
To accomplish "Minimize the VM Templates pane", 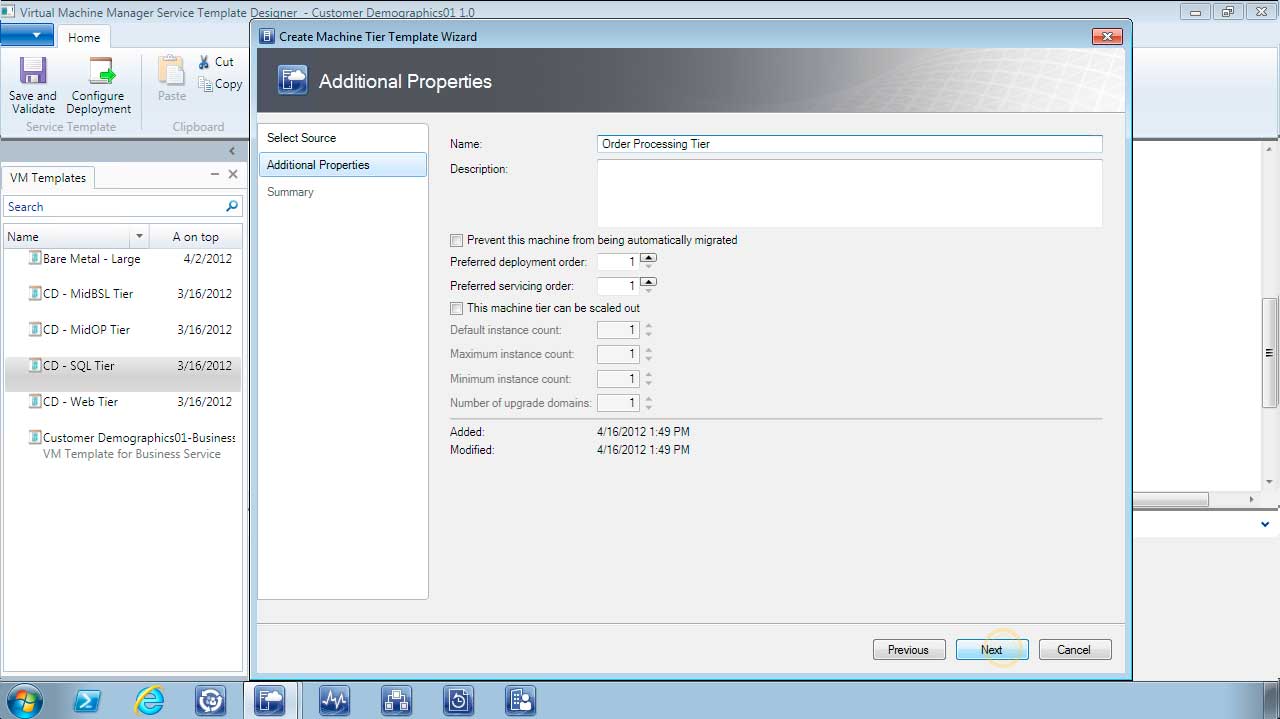I will pyautogui.click(x=215, y=174).
